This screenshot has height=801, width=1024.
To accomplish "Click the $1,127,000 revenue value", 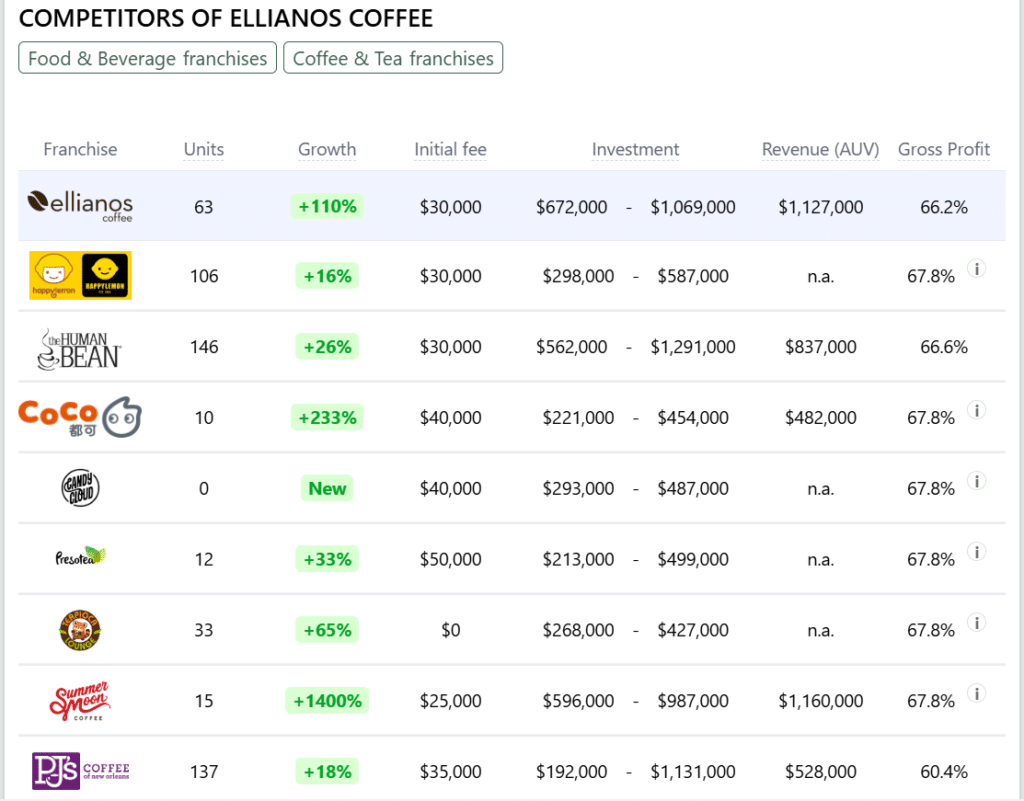I will [820, 207].
